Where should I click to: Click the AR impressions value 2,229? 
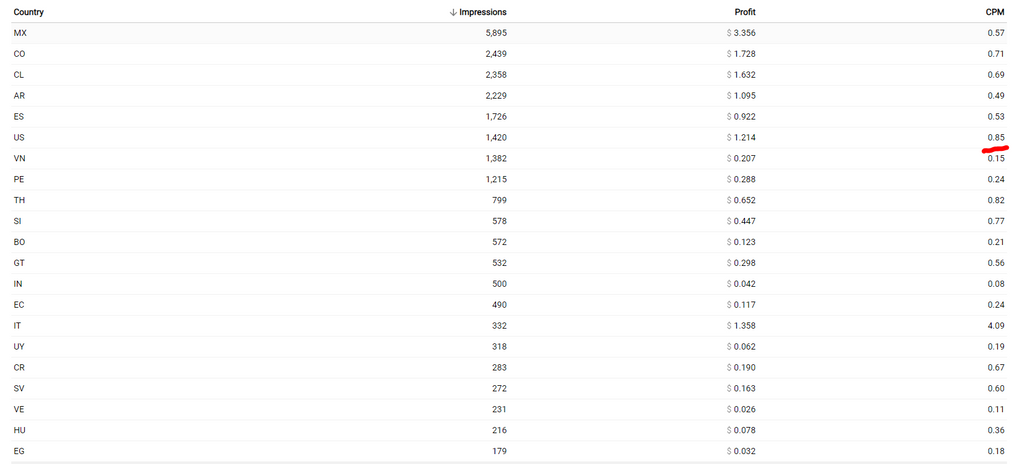click(495, 96)
